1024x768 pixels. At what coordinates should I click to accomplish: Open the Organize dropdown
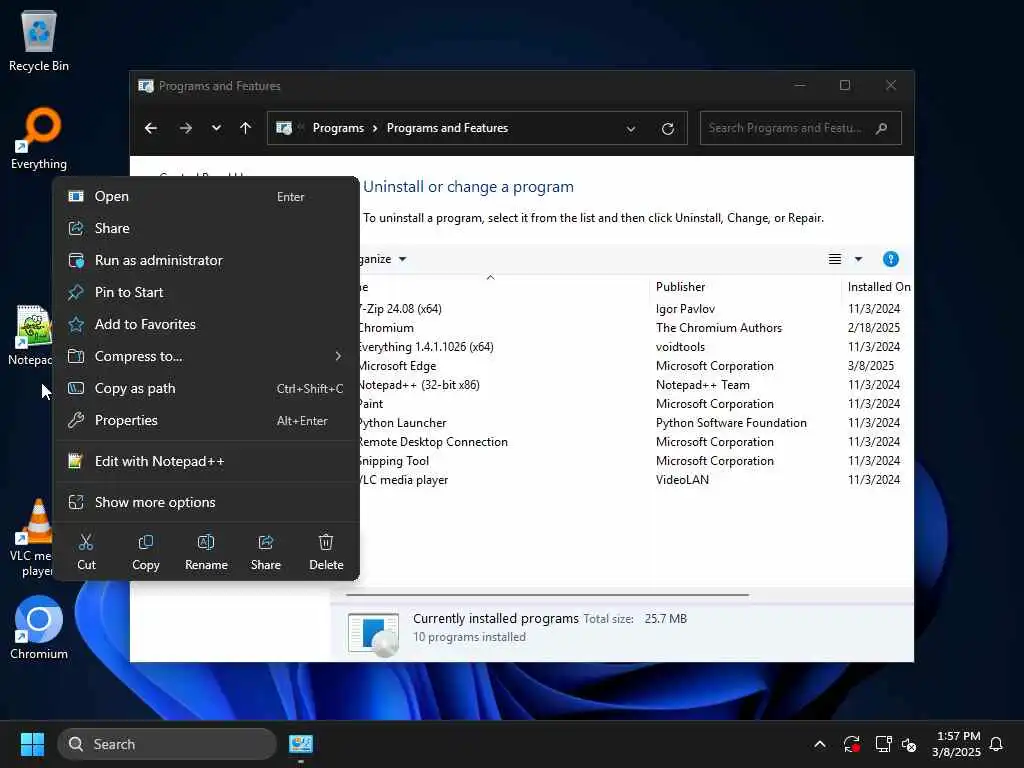[383, 259]
